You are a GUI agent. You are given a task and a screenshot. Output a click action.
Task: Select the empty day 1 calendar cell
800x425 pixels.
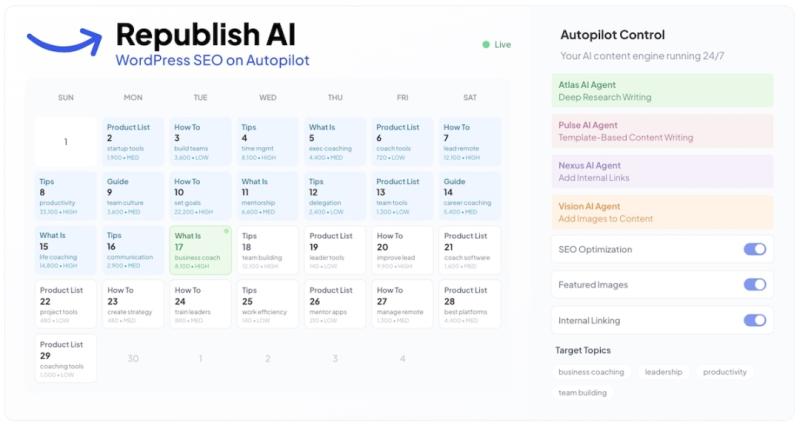point(66,141)
